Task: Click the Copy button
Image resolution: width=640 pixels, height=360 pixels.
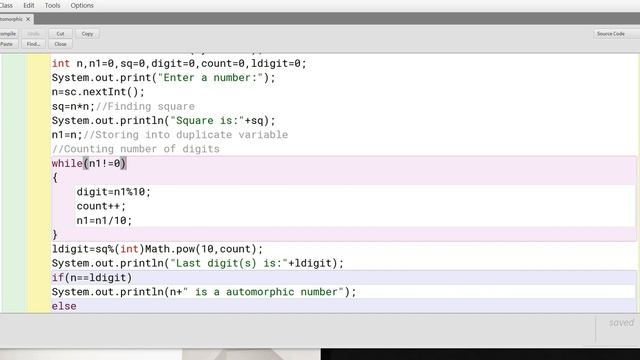Action: (x=87, y=33)
